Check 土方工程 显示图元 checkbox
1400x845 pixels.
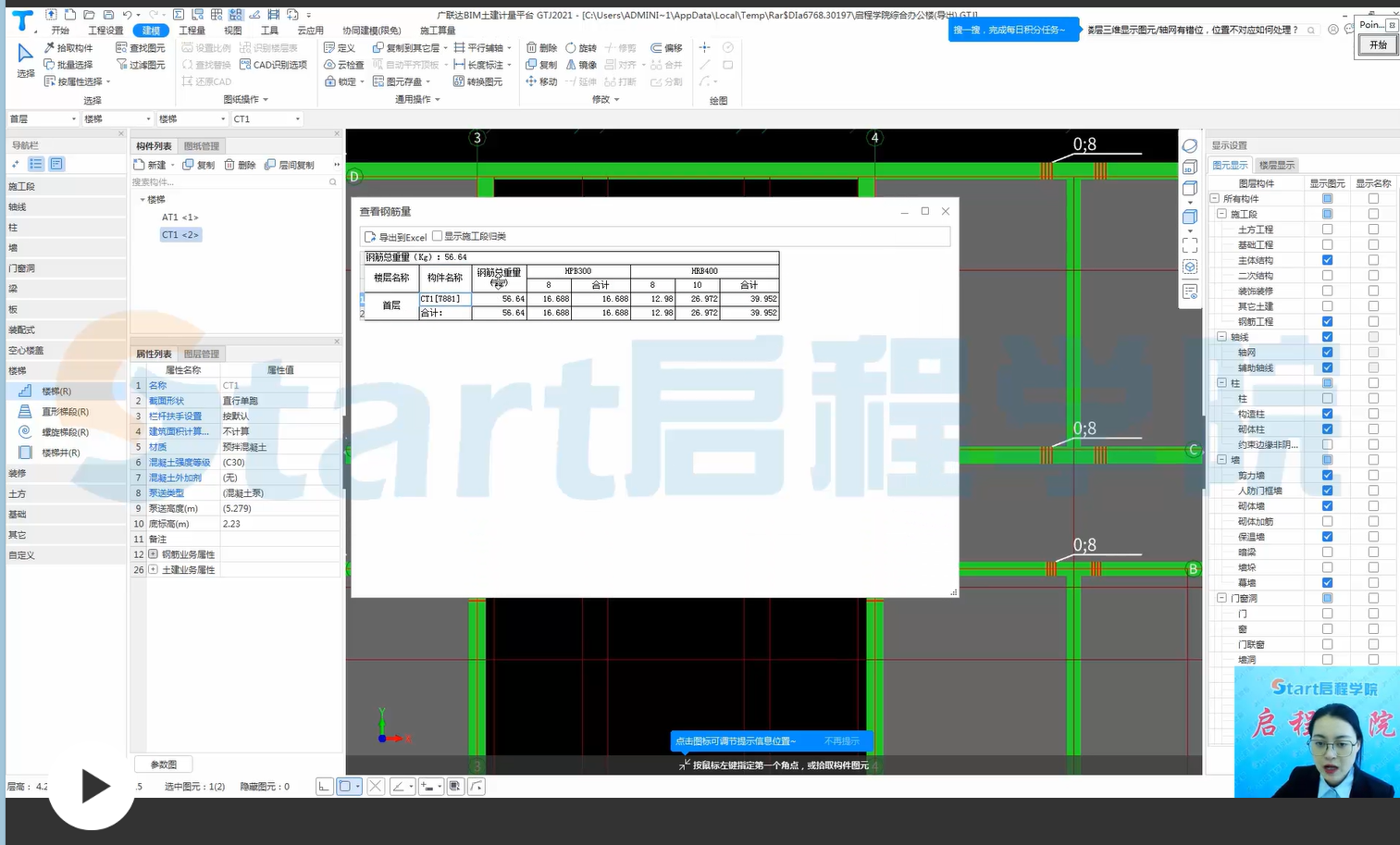point(1327,230)
